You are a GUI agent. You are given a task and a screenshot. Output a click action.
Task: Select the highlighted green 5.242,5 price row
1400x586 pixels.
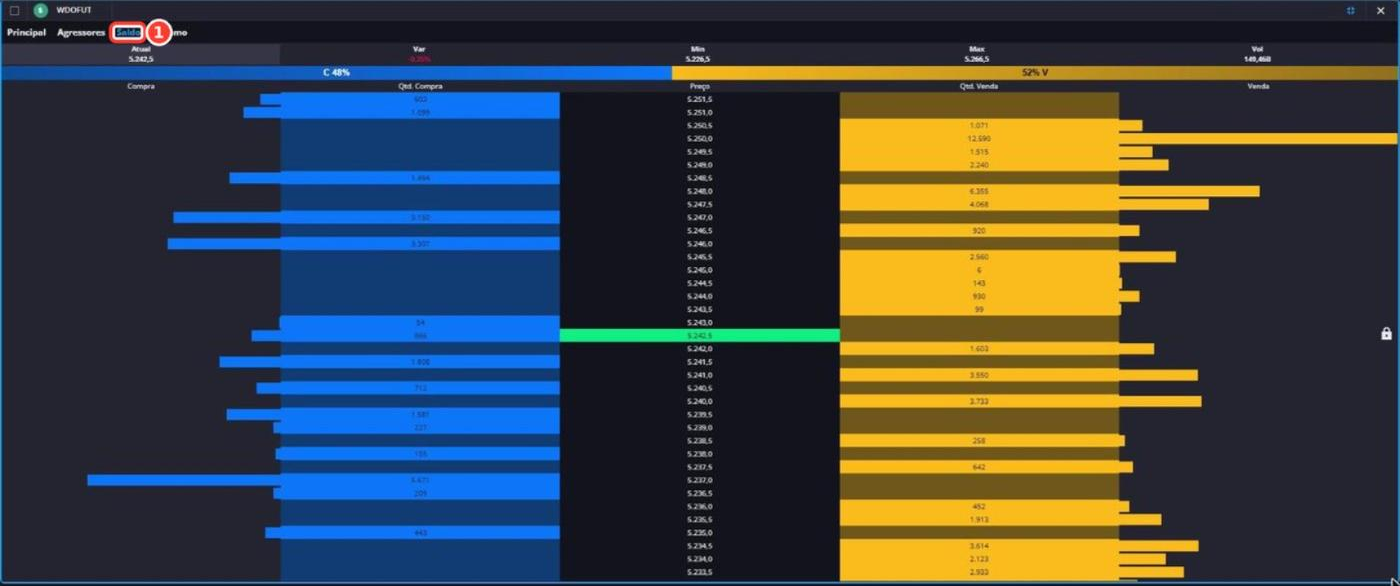click(x=700, y=336)
